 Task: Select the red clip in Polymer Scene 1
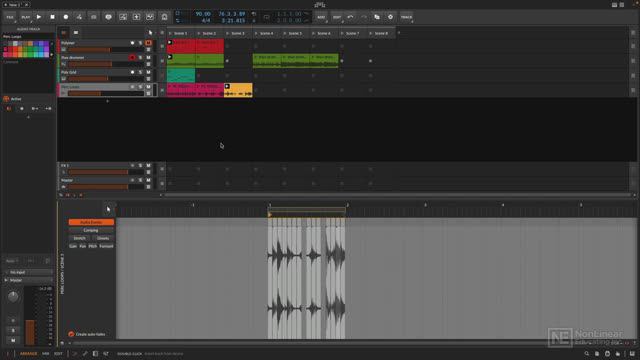point(181,46)
